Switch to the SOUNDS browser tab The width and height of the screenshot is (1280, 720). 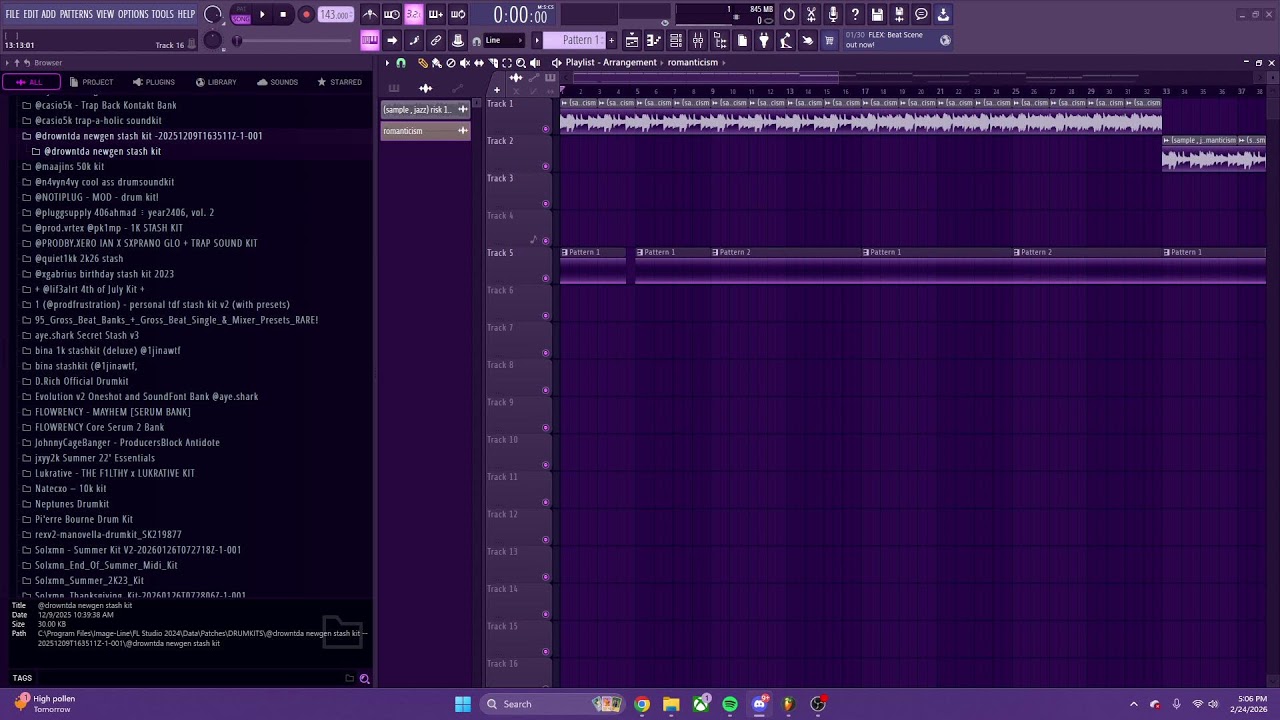(277, 82)
